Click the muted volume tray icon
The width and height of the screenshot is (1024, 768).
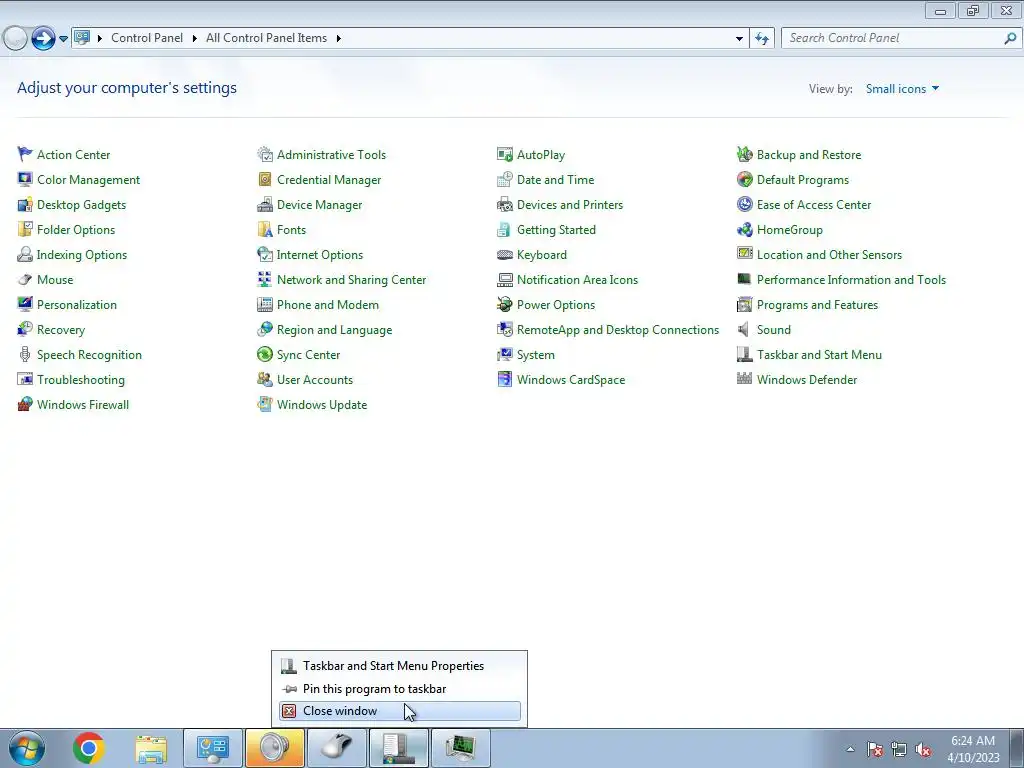[923, 749]
